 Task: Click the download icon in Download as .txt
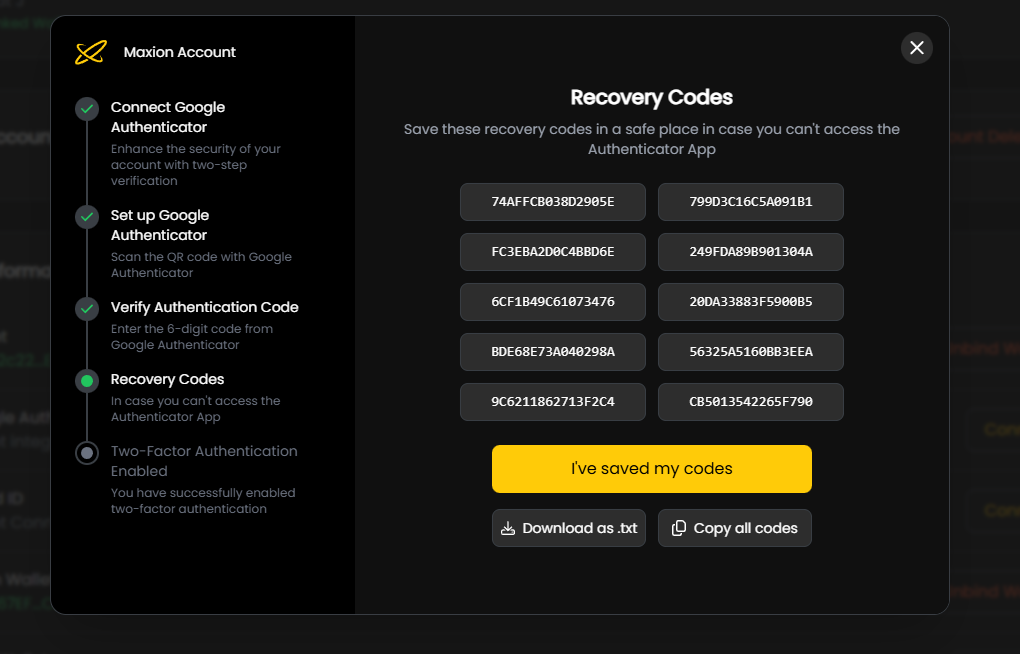click(x=508, y=528)
